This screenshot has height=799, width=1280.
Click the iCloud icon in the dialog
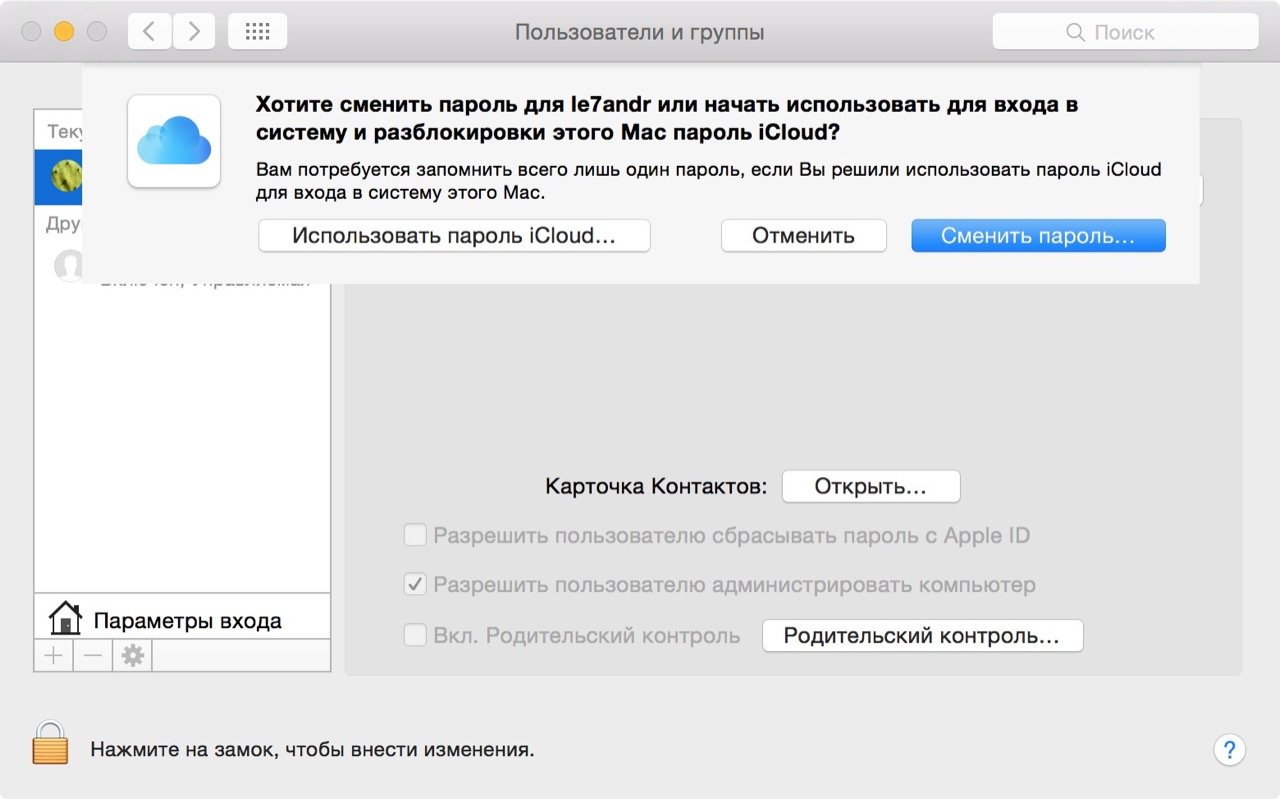coord(174,141)
